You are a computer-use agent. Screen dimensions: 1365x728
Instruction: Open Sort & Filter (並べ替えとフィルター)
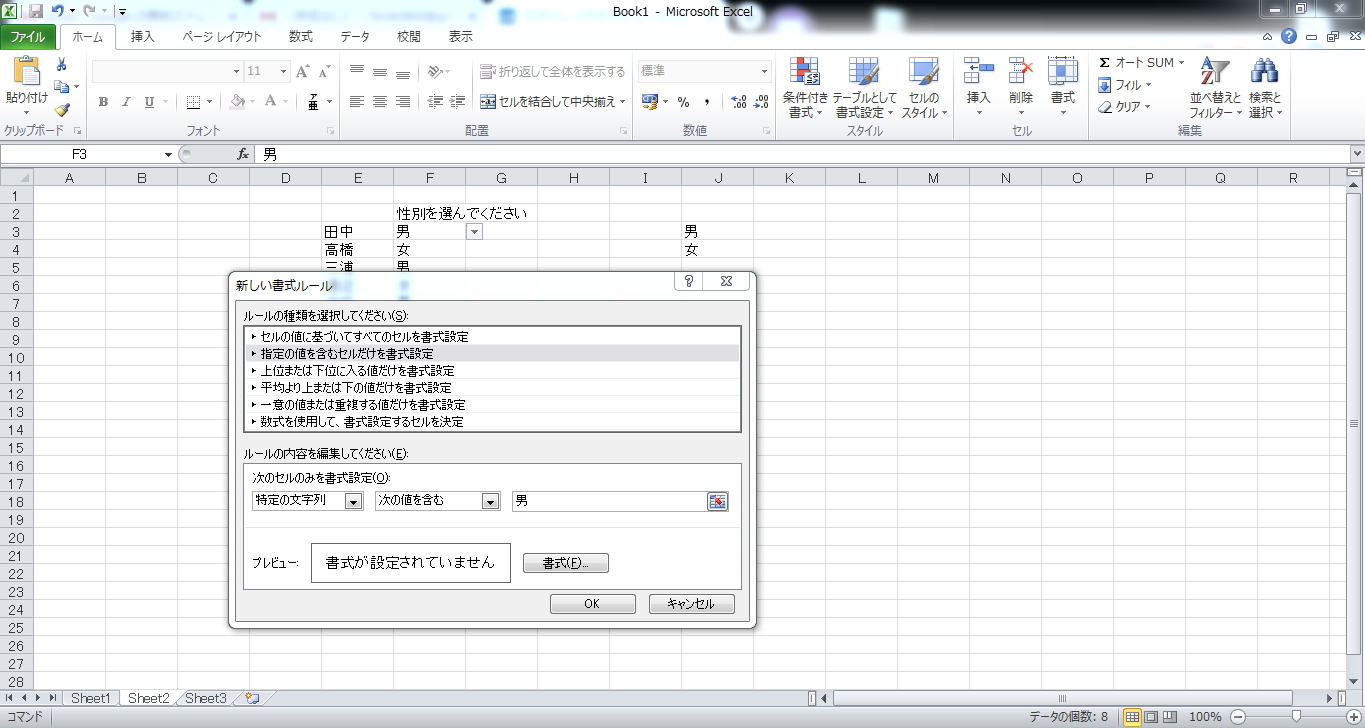point(1215,88)
